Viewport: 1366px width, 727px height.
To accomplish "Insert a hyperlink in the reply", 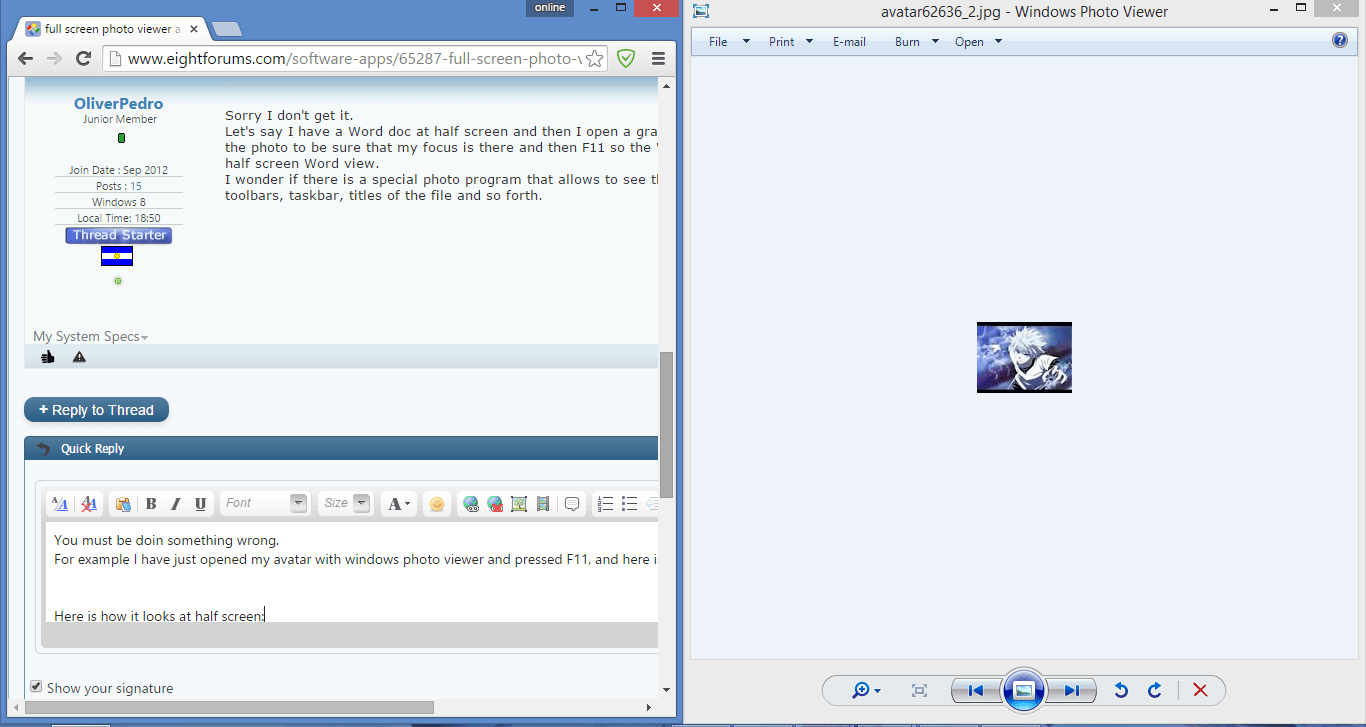I will 470,503.
